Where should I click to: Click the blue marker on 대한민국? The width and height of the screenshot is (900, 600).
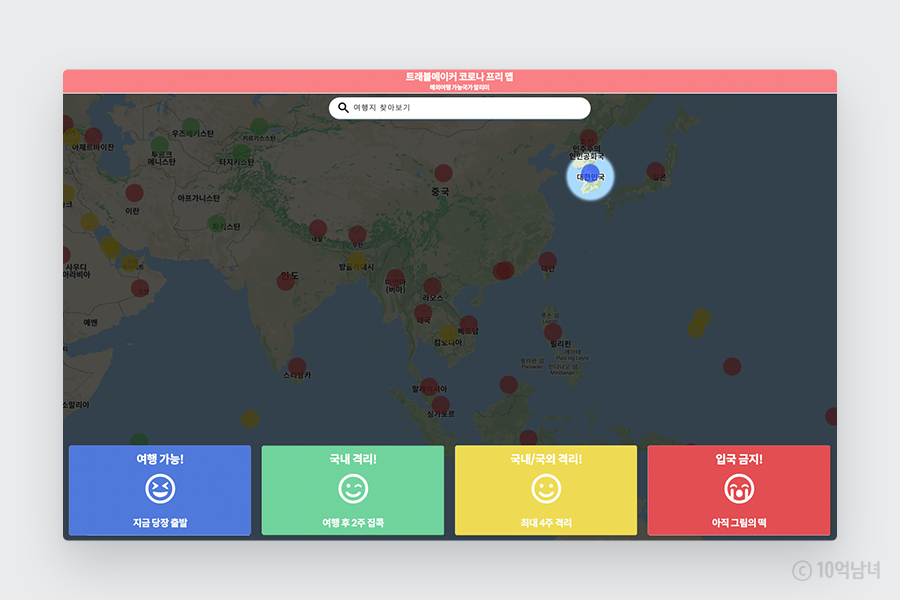pos(591,173)
